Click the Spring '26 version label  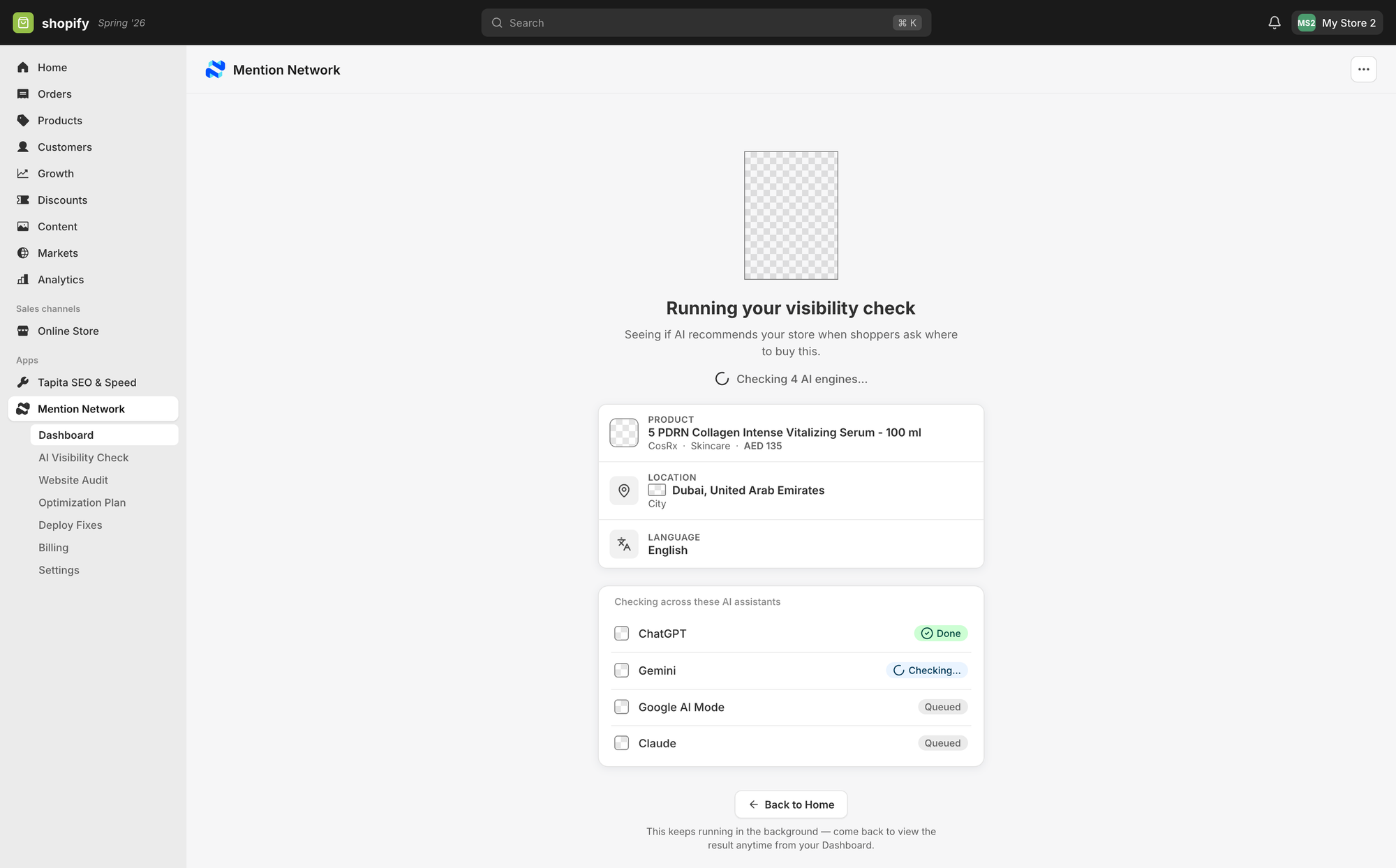click(121, 23)
